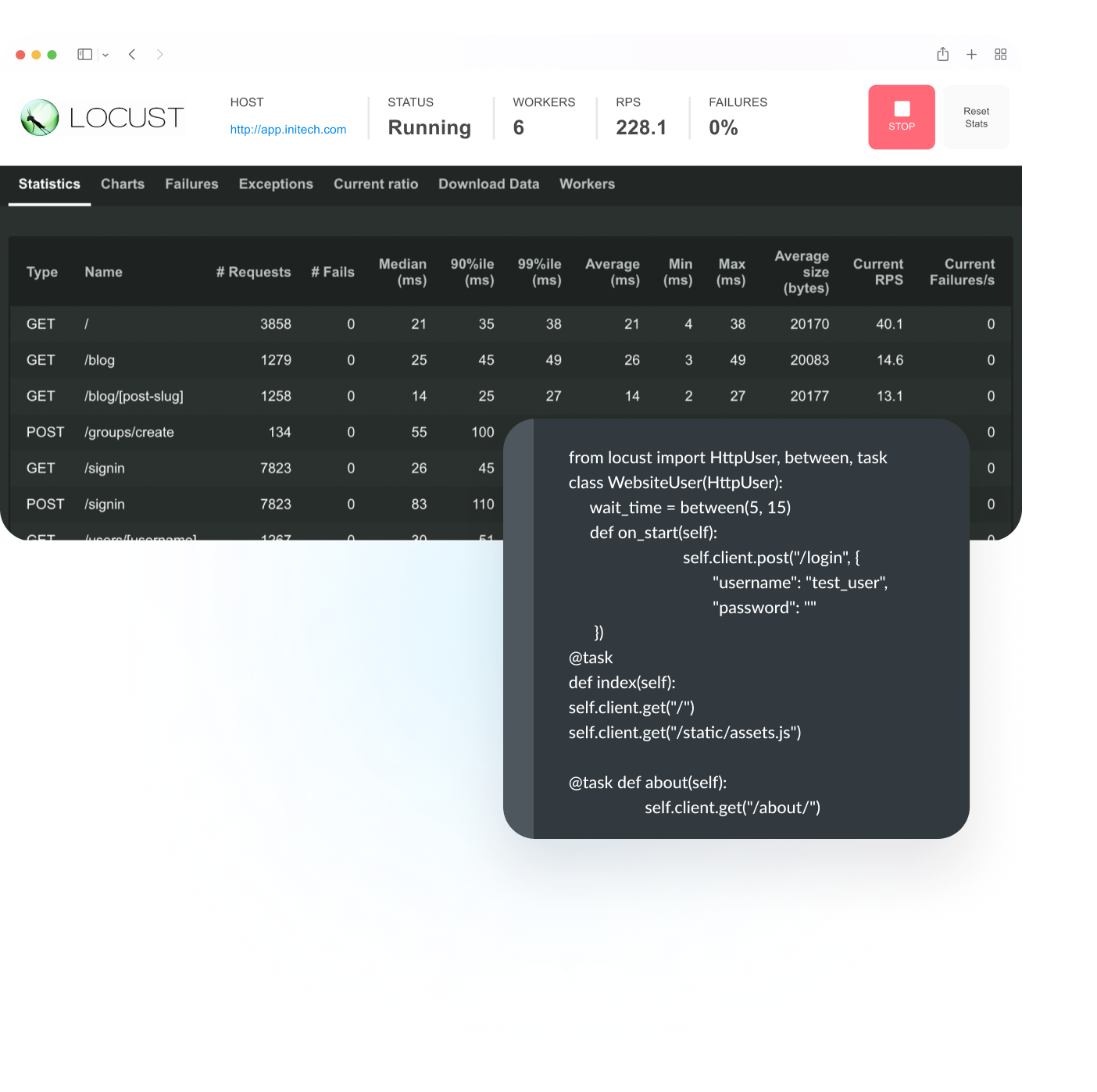Open the browser share icon
The height and width of the screenshot is (1092, 1097).
point(943,55)
